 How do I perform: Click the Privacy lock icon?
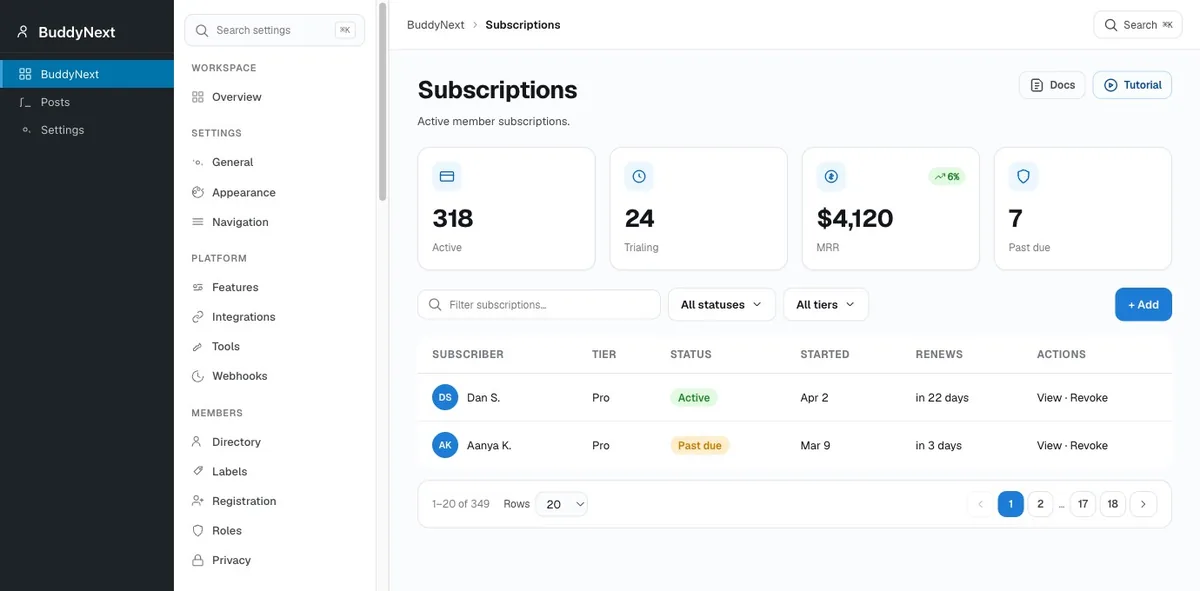pos(198,560)
